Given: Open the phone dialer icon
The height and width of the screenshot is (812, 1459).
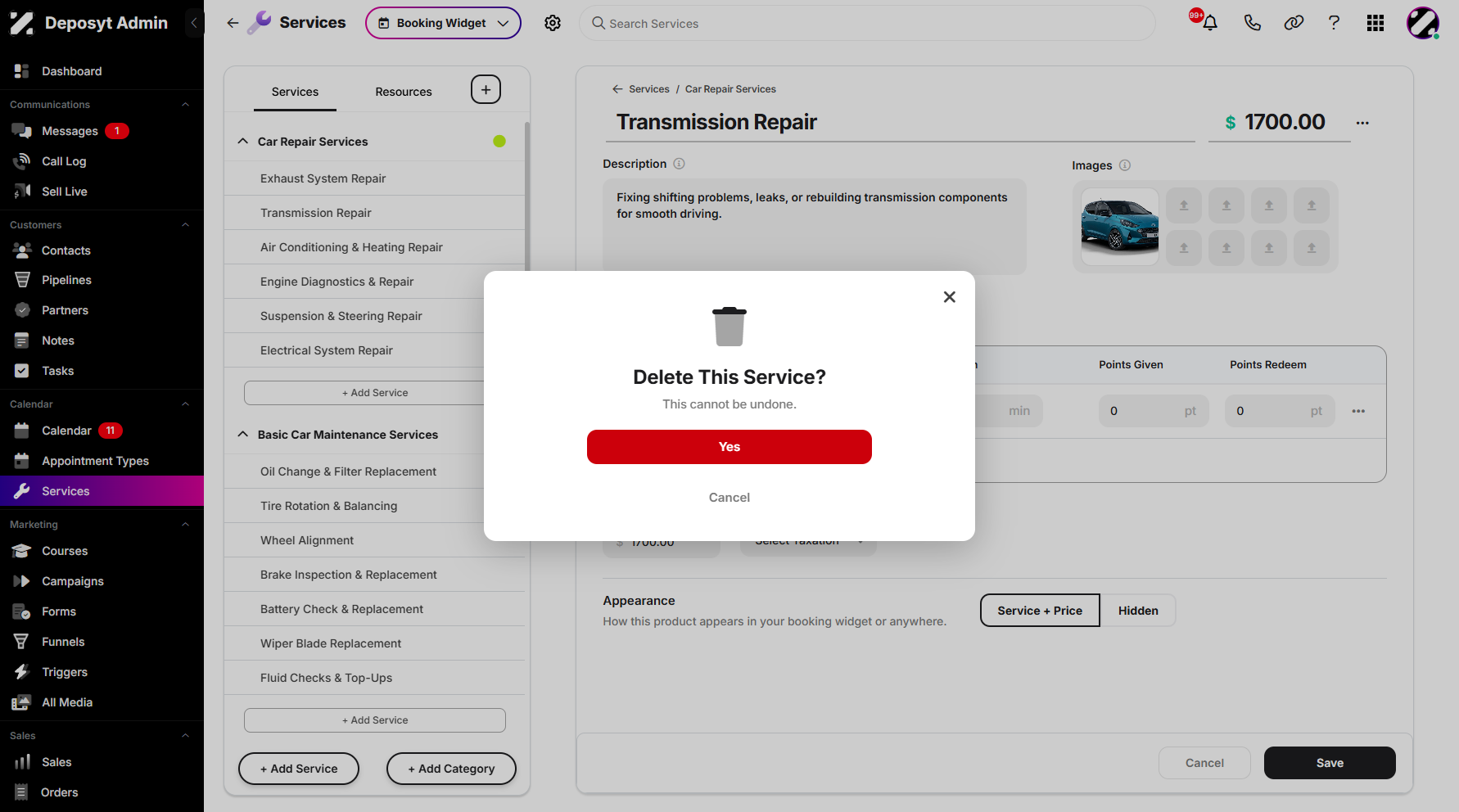Looking at the screenshot, I should click(x=1252, y=23).
